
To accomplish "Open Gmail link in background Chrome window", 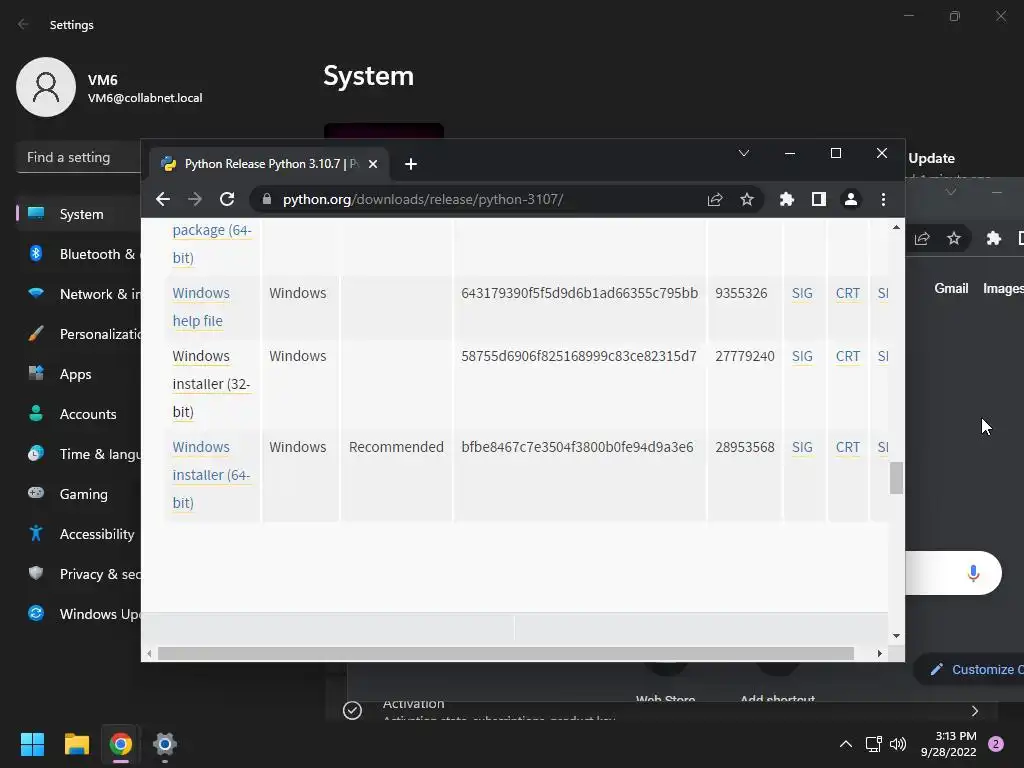I will tap(951, 288).
